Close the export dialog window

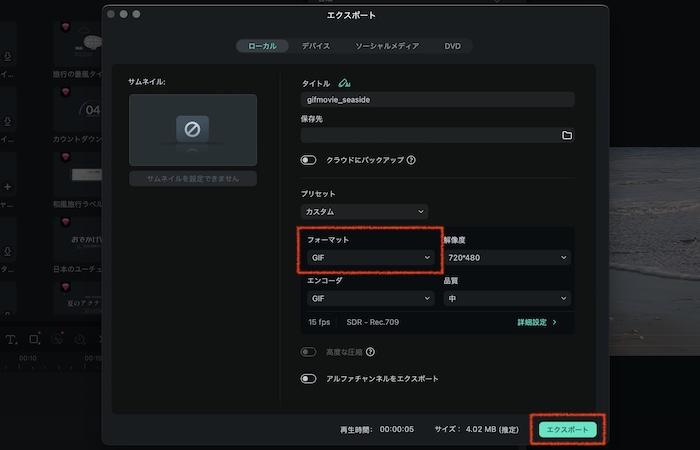[111, 14]
